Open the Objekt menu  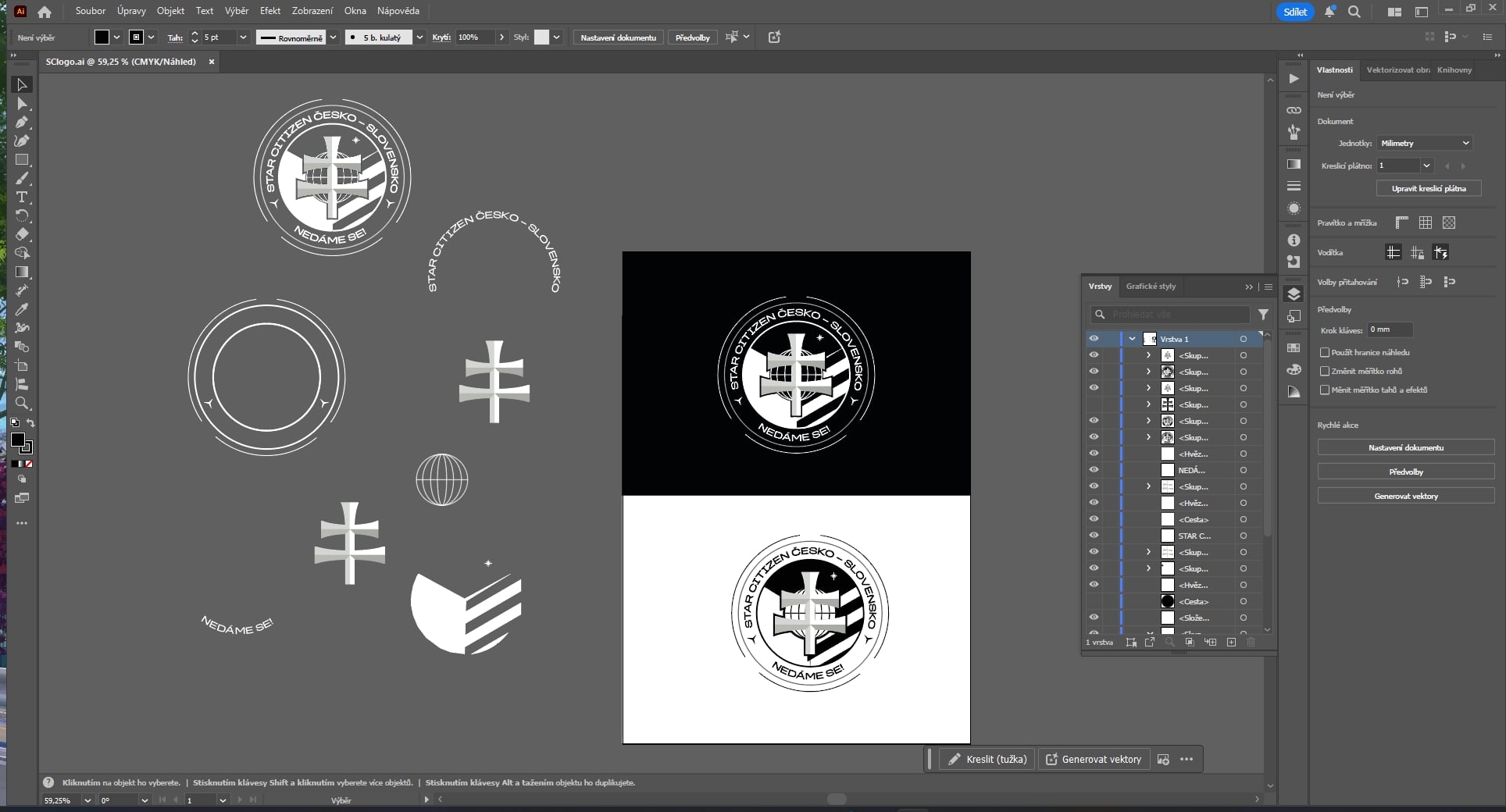click(x=170, y=11)
